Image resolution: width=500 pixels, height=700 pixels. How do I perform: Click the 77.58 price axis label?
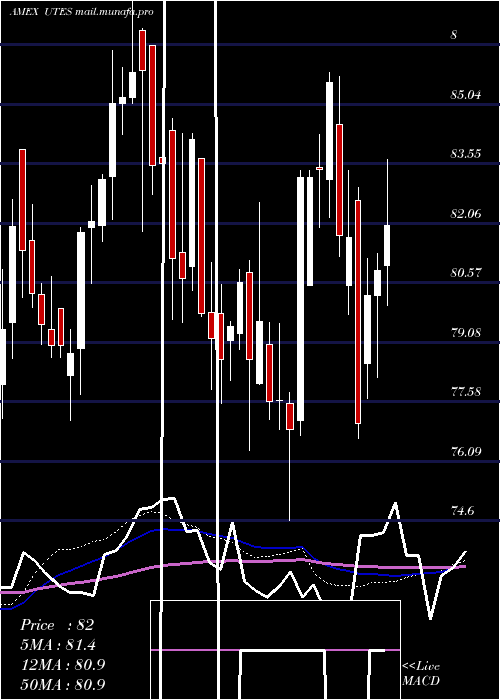pyautogui.click(x=466, y=392)
